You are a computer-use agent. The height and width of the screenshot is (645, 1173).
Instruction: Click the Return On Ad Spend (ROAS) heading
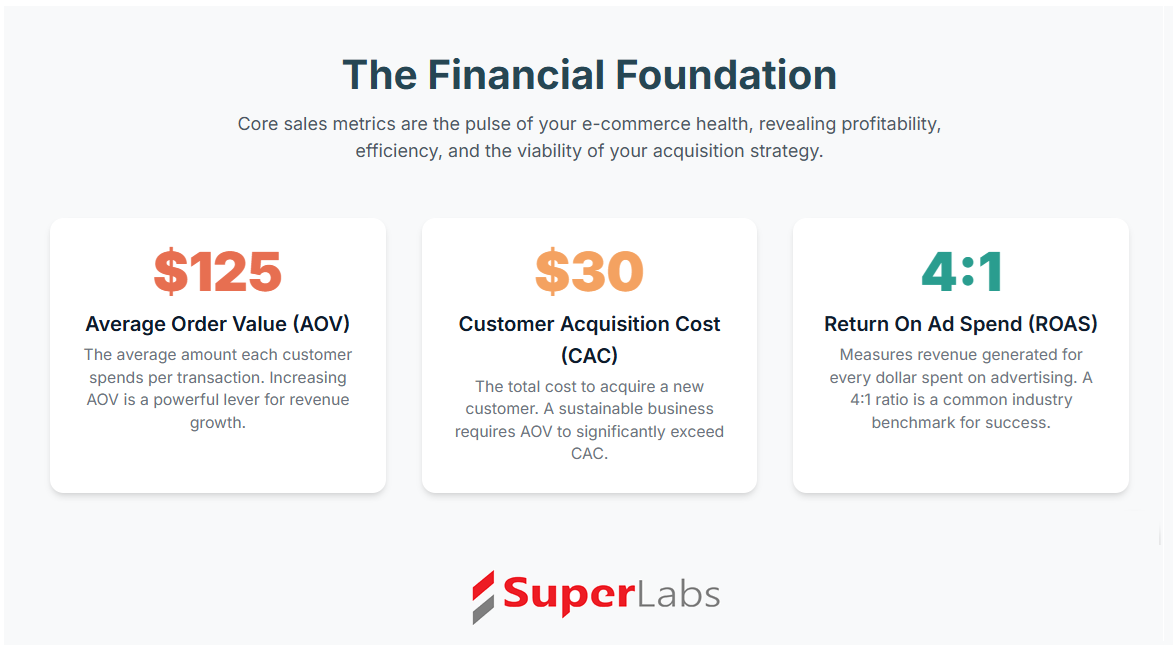(961, 324)
